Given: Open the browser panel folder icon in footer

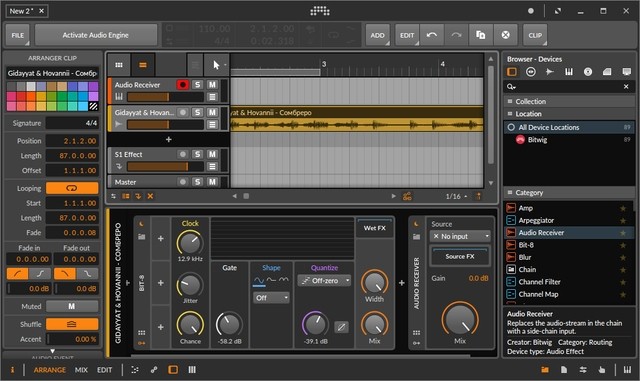Looking at the screenshot, I should pyautogui.click(x=545, y=370).
